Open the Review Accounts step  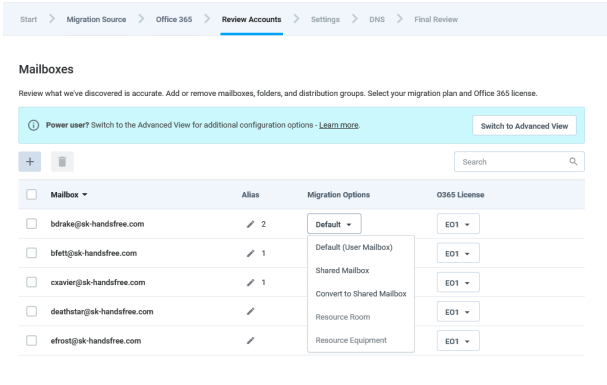click(x=252, y=19)
